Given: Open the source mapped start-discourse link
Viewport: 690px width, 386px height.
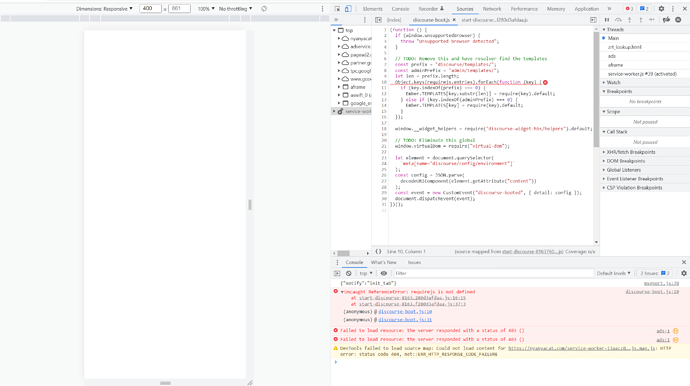Looking at the screenshot, I should tap(532, 252).
